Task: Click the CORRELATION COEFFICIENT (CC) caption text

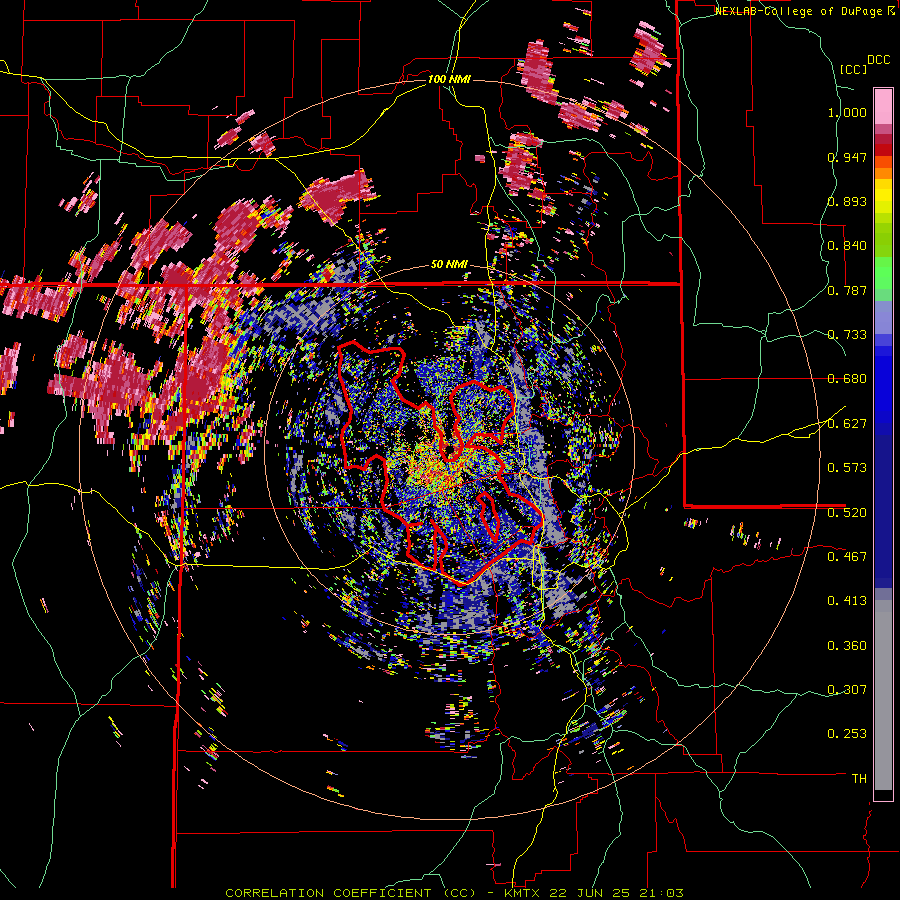Action: point(351,893)
